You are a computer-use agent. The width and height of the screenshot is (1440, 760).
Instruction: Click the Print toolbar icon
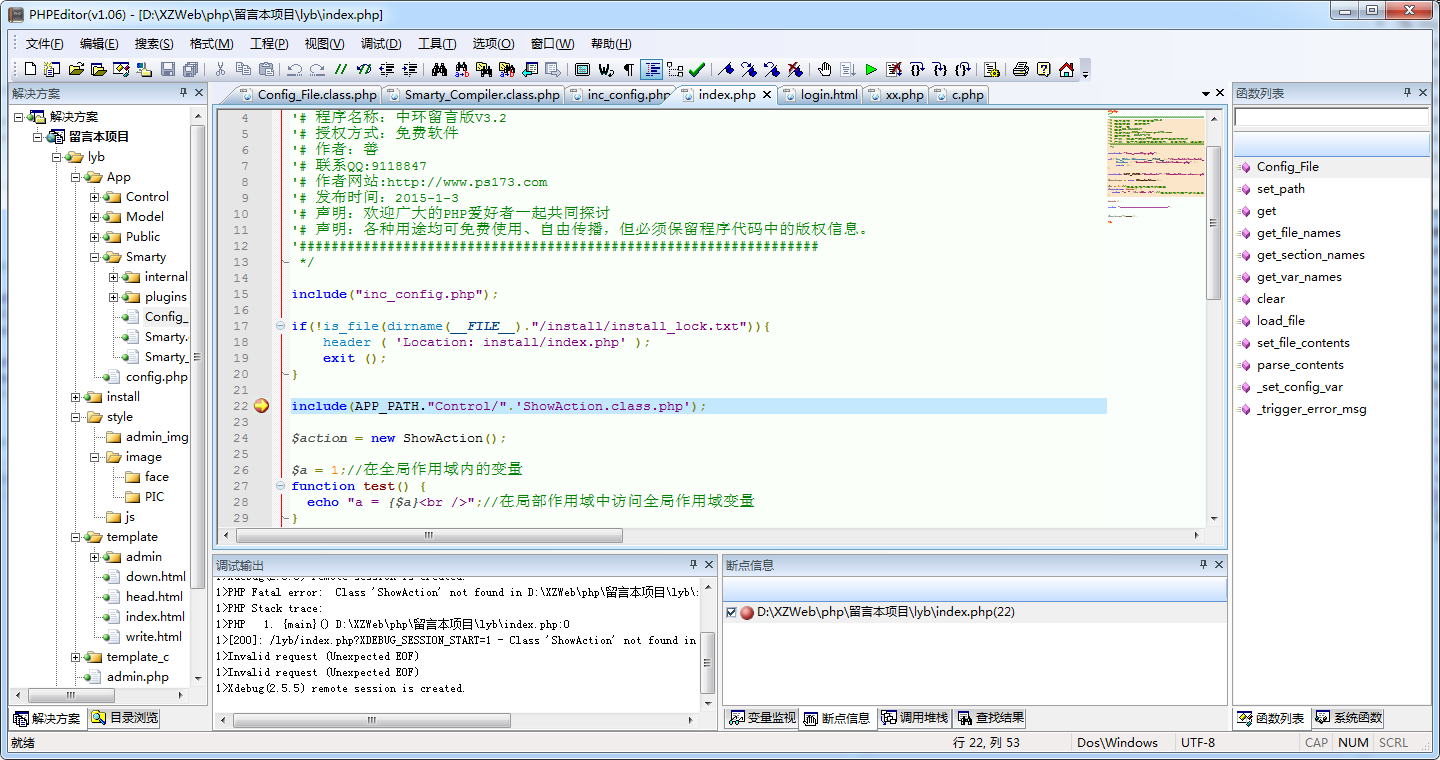pos(1020,69)
